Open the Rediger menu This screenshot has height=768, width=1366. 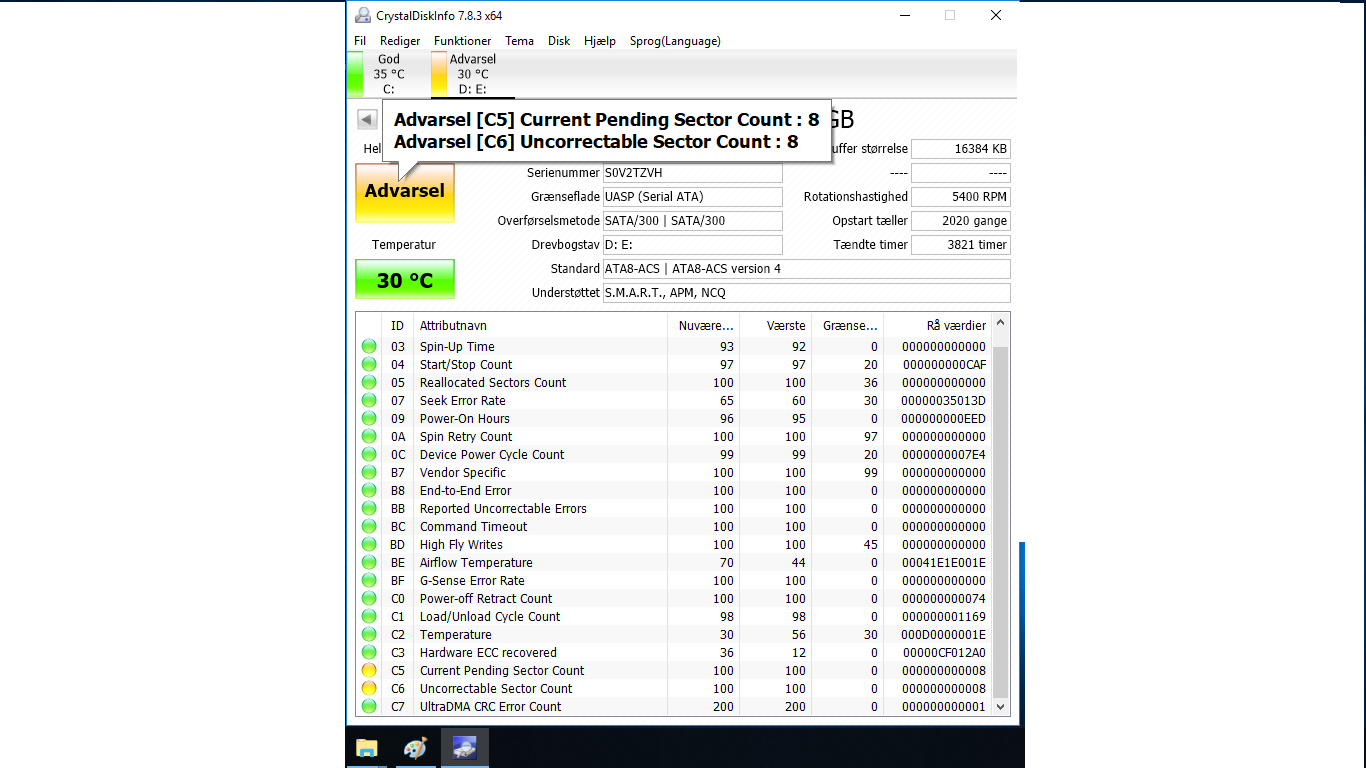tap(400, 41)
